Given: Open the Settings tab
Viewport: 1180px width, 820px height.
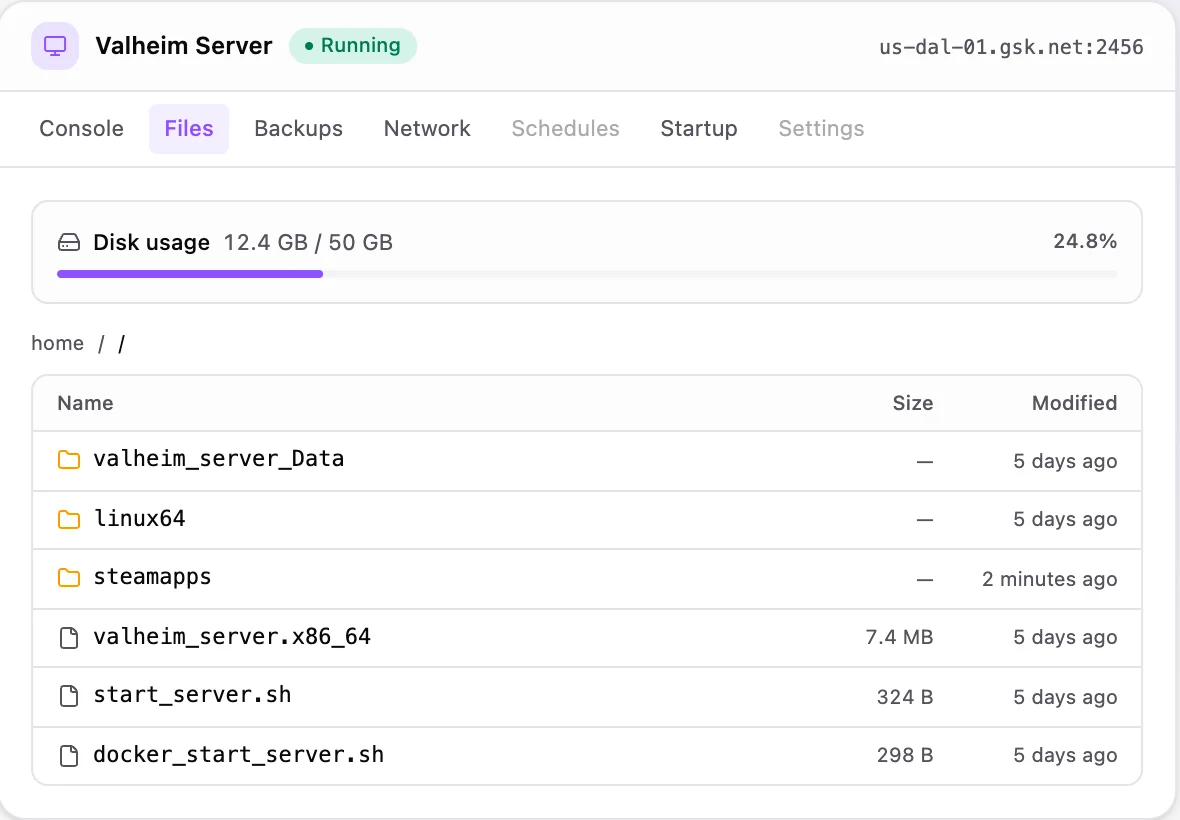Looking at the screenshot, I should pos(821,129).
